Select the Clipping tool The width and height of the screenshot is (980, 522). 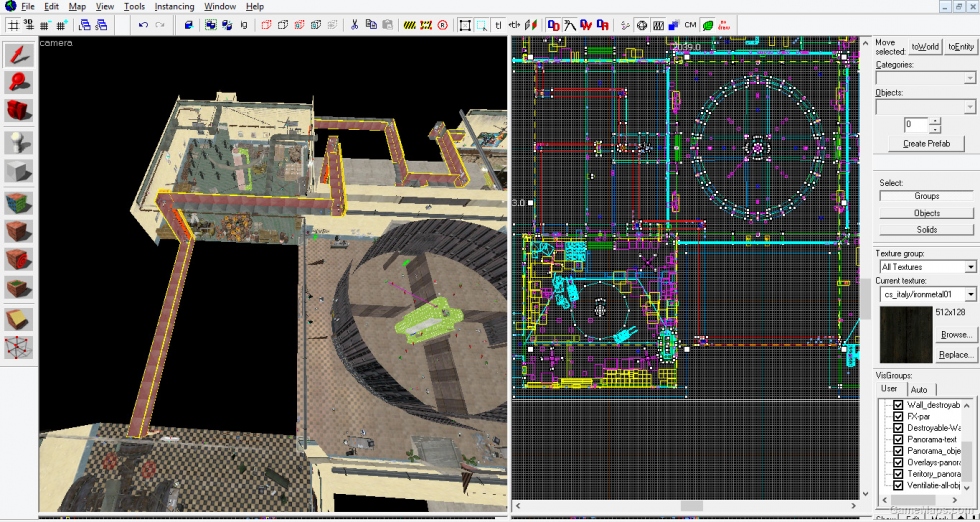[19, 319]
